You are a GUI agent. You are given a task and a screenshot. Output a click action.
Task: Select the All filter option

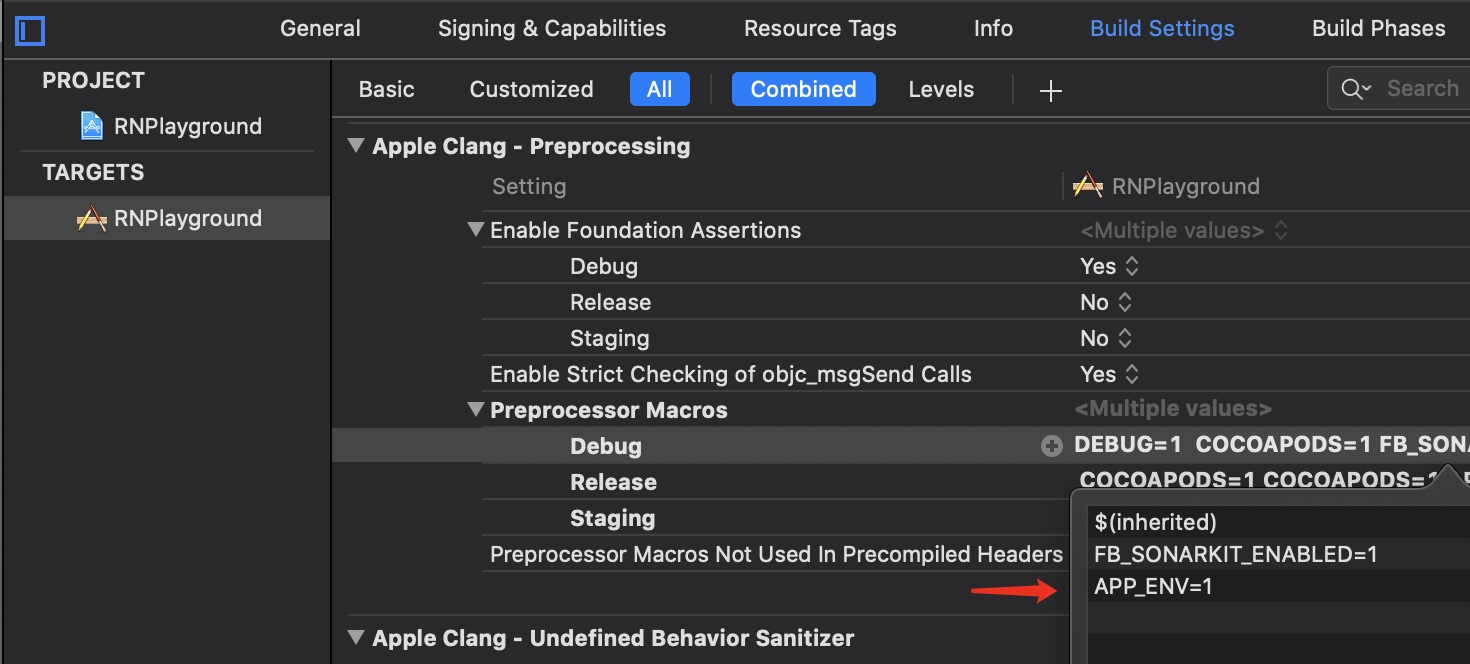(x=659, y=89)
